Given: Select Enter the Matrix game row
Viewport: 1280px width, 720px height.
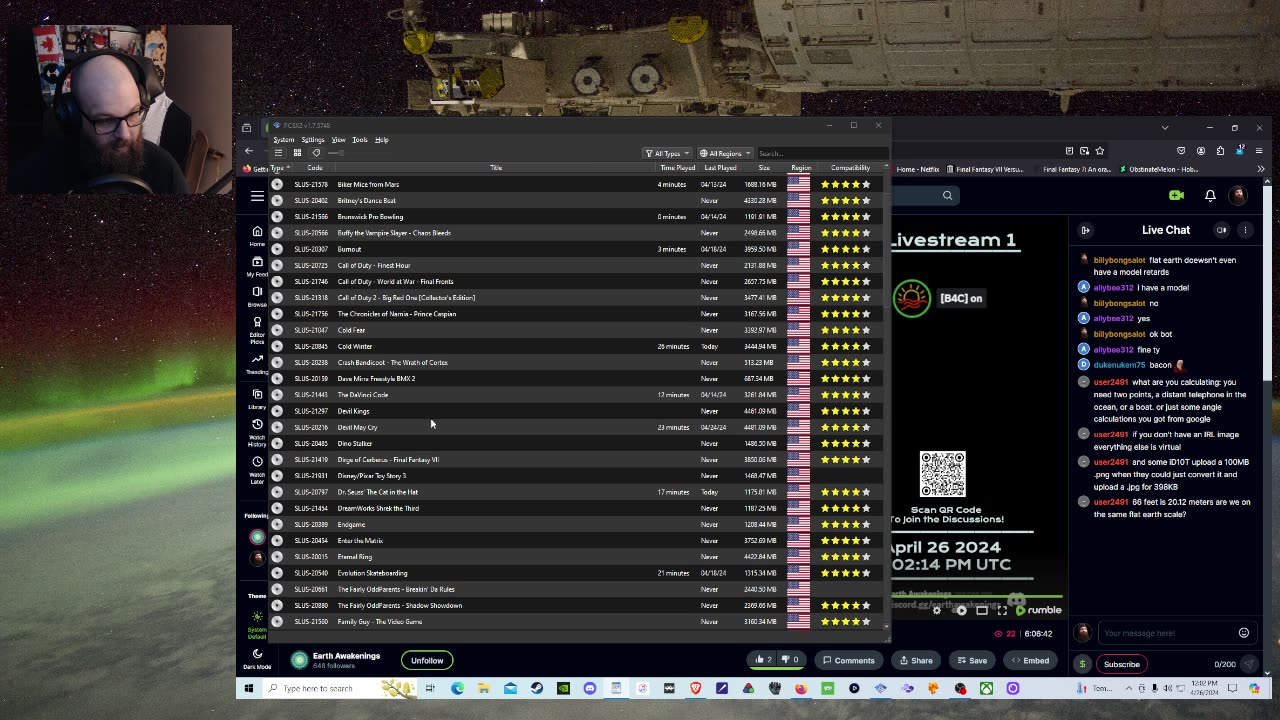Looking at the screenshot, I should pyautogui.click(x=578, y=540).
